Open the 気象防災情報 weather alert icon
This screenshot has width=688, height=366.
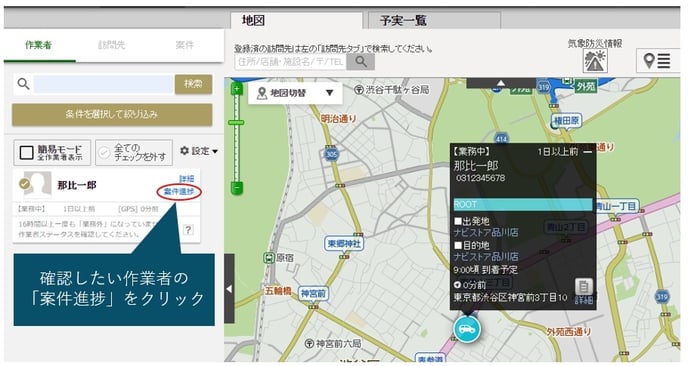click(595, 61)
